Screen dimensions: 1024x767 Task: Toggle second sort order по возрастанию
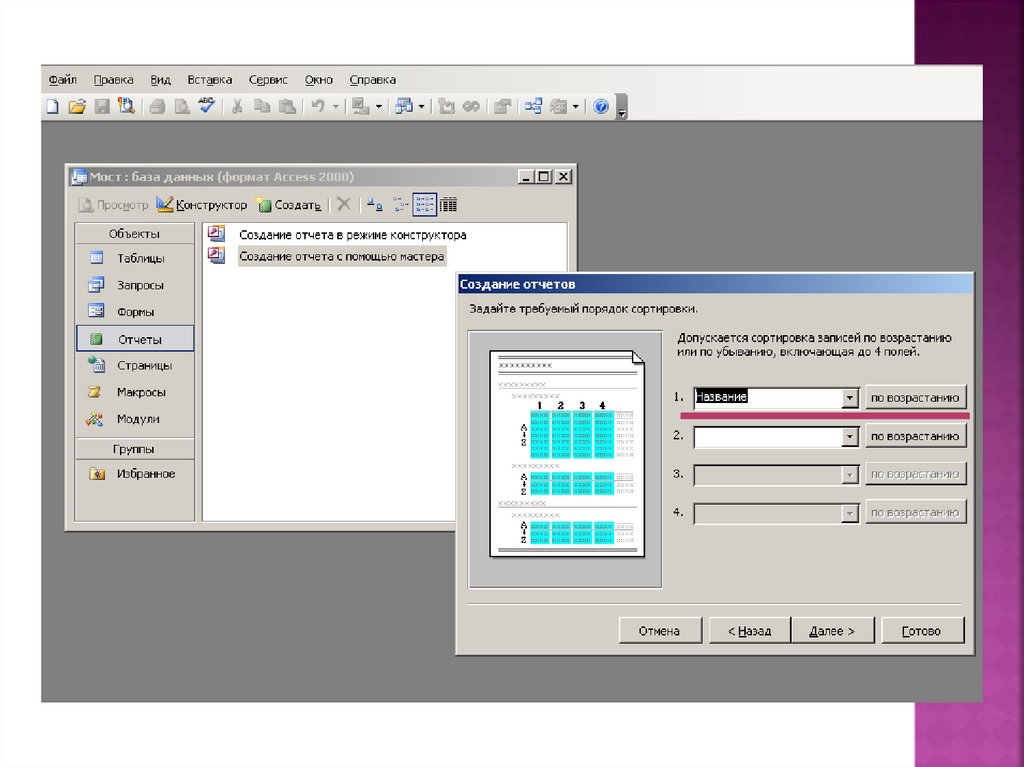tap(915, 436)
